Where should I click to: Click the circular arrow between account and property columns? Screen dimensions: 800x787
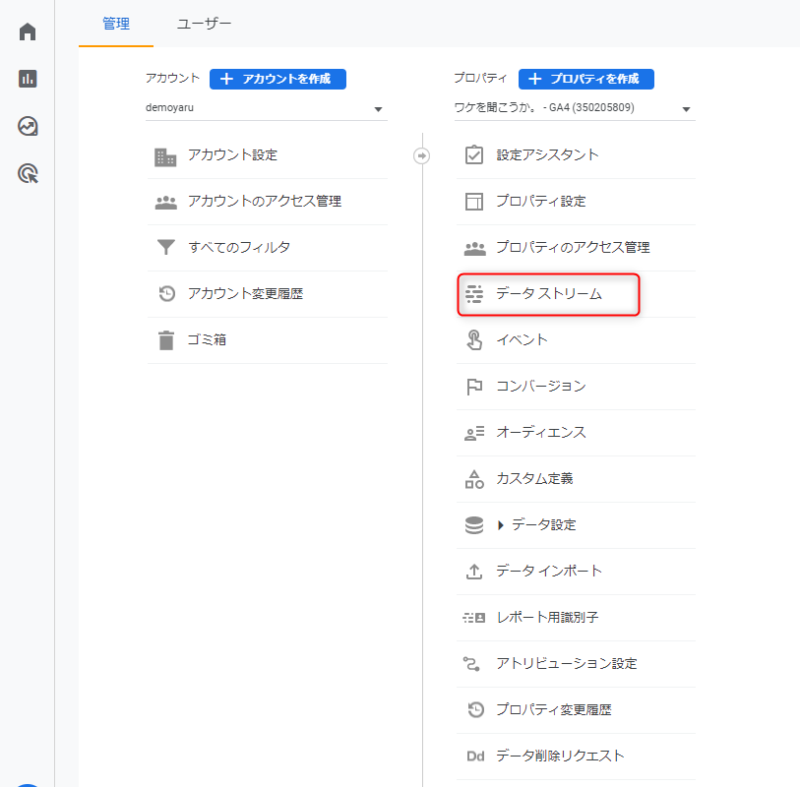pos(421,156)
